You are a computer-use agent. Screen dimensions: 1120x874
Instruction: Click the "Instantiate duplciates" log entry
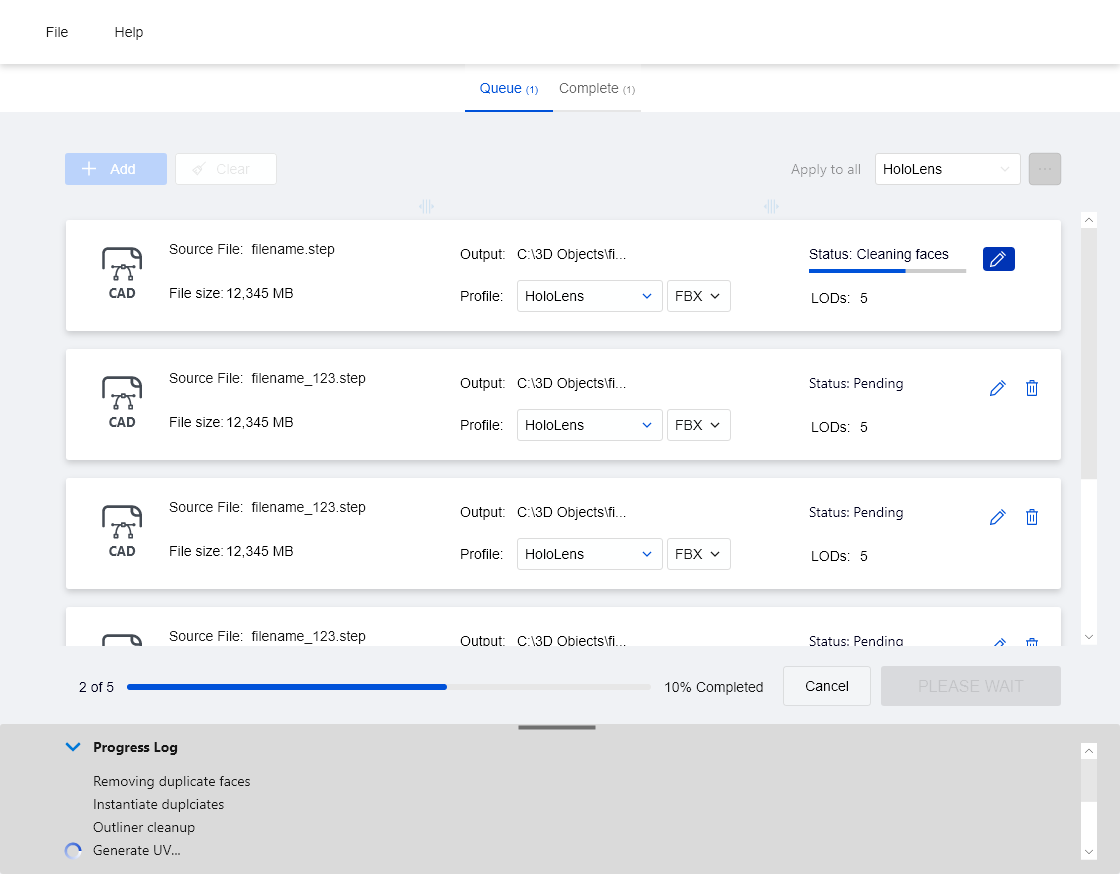(x=159, y=804)
